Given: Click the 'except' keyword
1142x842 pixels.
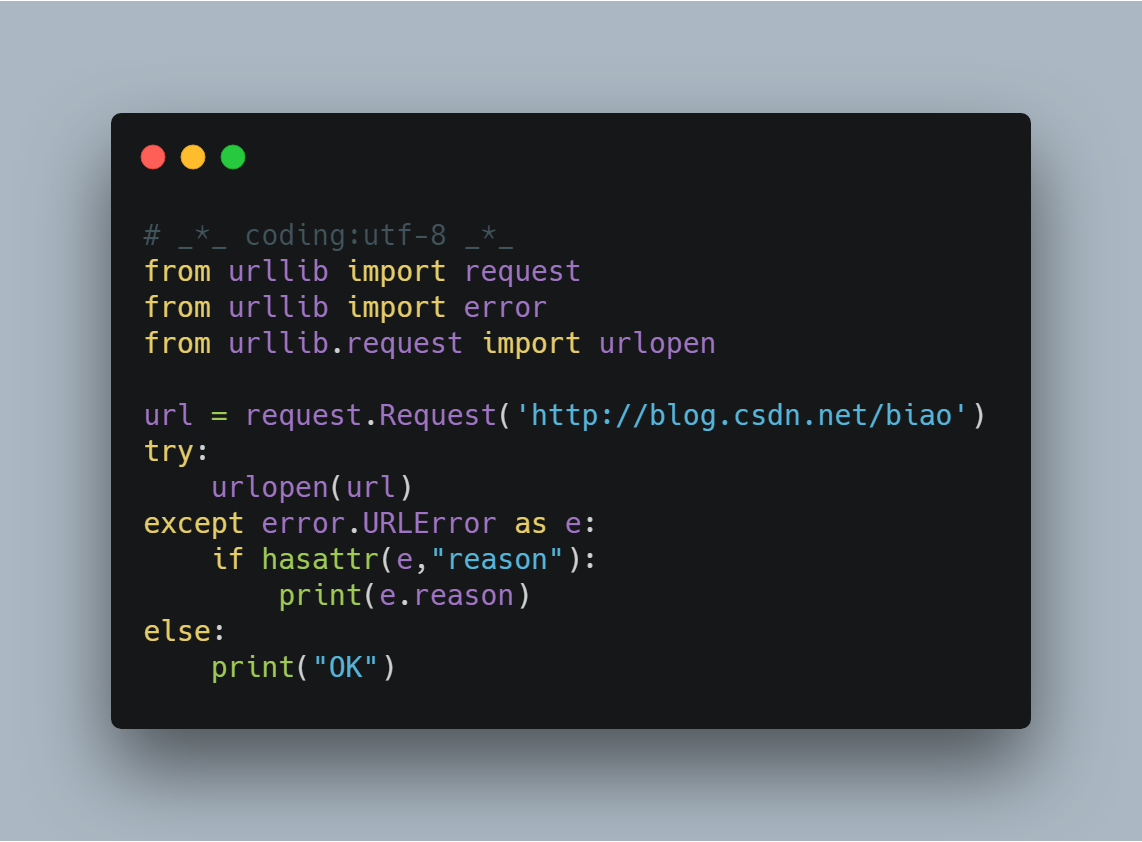Looking at the screenshot, I should tap(193, 524).
